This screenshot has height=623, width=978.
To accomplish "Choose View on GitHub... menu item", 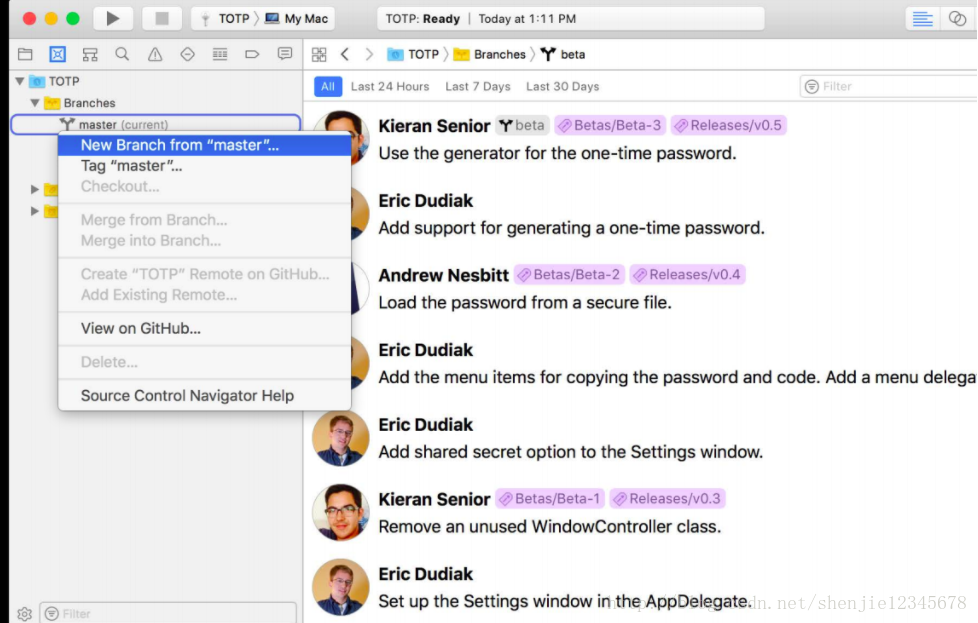I will point(205,328).
